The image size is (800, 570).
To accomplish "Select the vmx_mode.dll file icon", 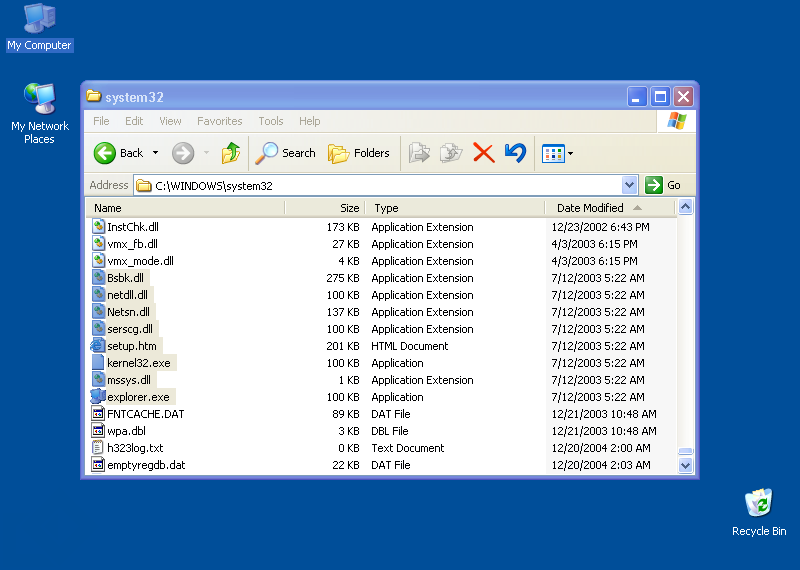I will (x=98, y=261).
